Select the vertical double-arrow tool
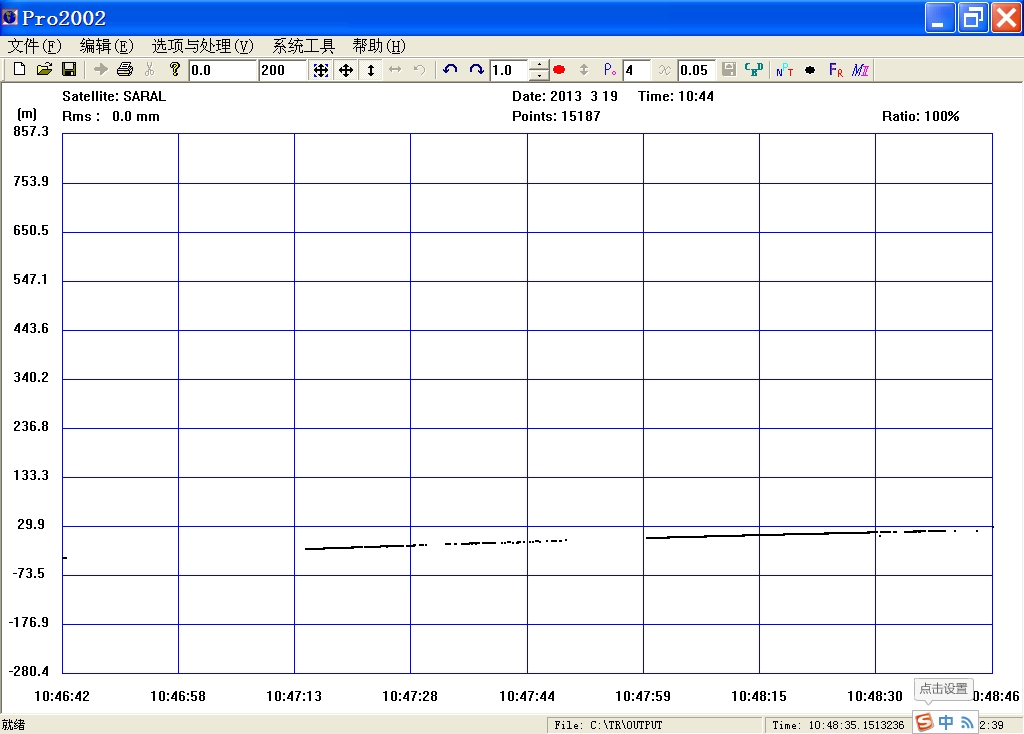1024x734 pixels. point(370,70)
